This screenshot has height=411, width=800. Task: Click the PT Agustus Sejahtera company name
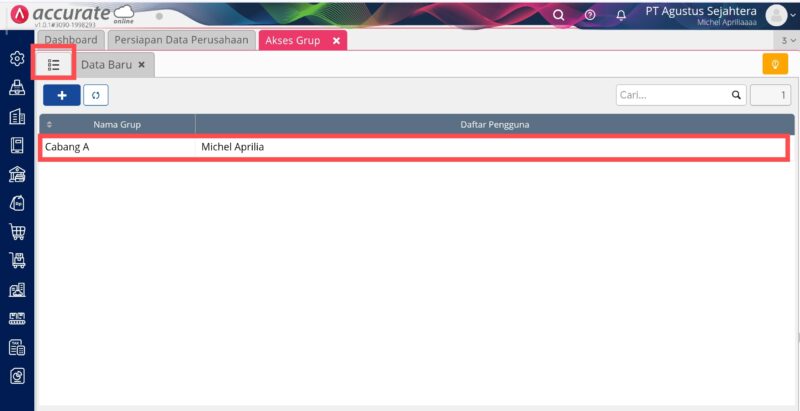tap(702, 11)
